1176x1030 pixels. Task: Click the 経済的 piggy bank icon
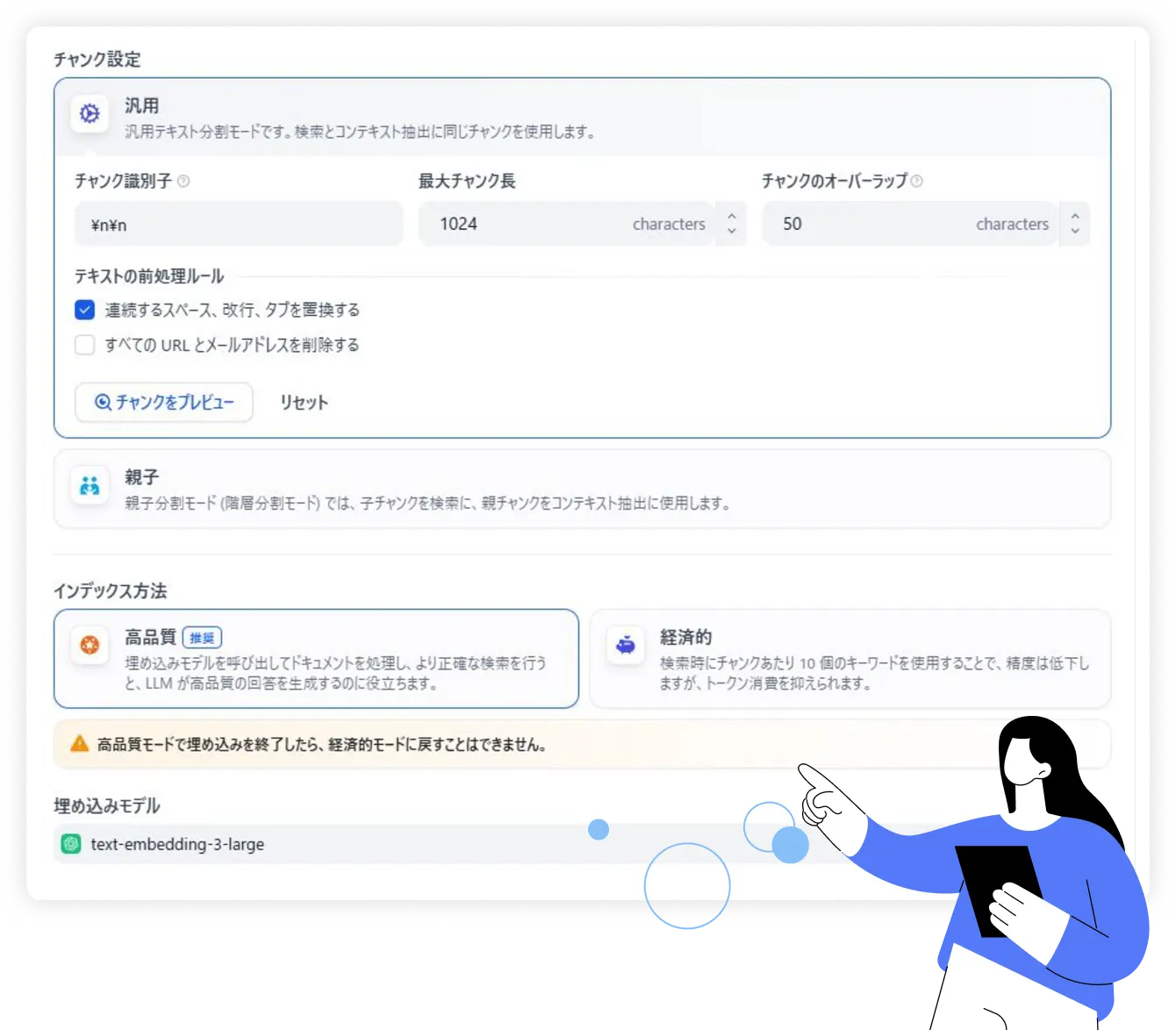(626, 646)
